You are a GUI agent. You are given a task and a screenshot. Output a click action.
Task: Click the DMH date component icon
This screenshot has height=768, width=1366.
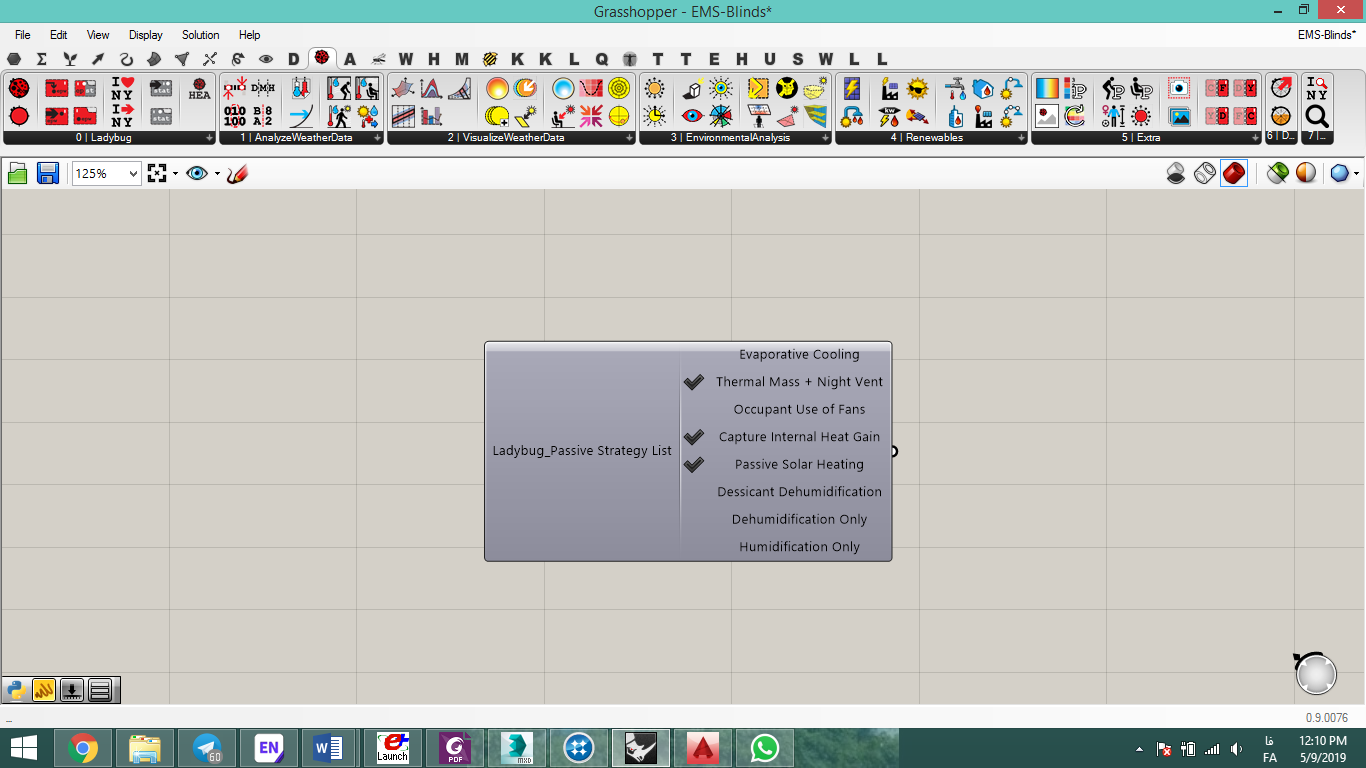point(263,88)
